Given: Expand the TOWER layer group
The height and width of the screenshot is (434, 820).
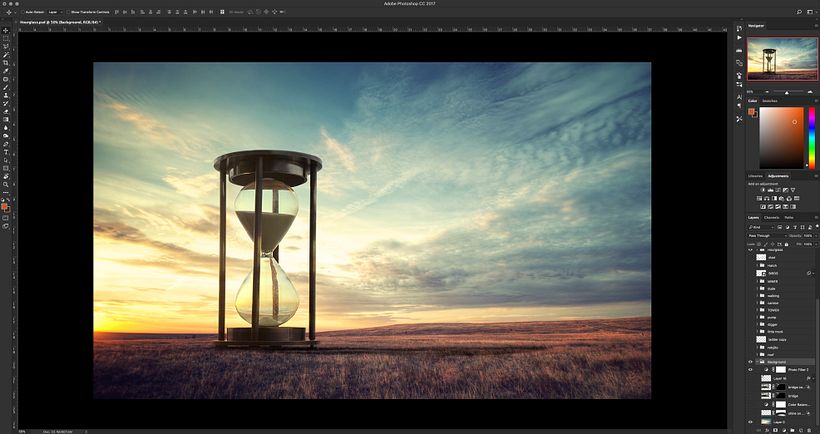Looking at the screenshot, I should (x=757, y=310).
